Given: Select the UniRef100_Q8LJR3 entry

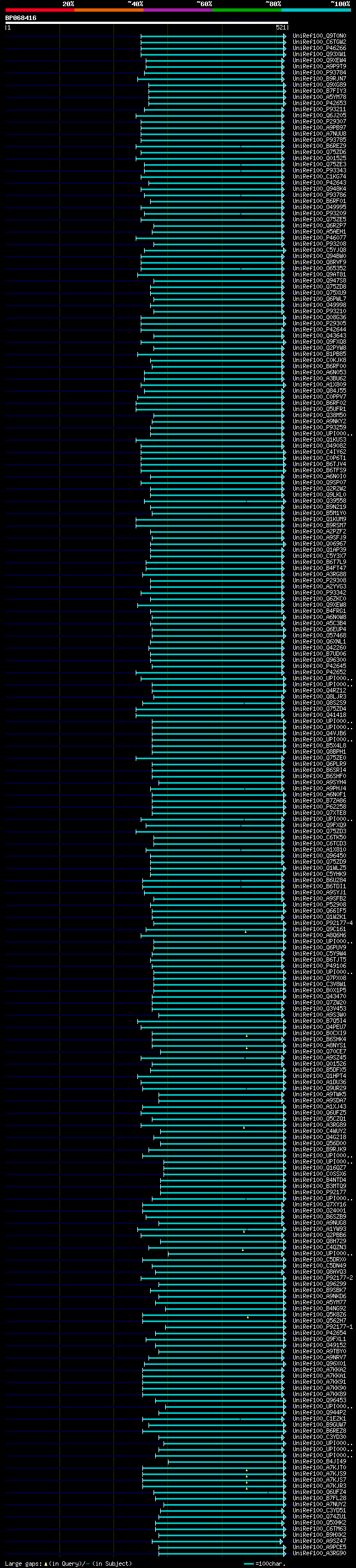Looking at the screenshot, I should 319,696.
